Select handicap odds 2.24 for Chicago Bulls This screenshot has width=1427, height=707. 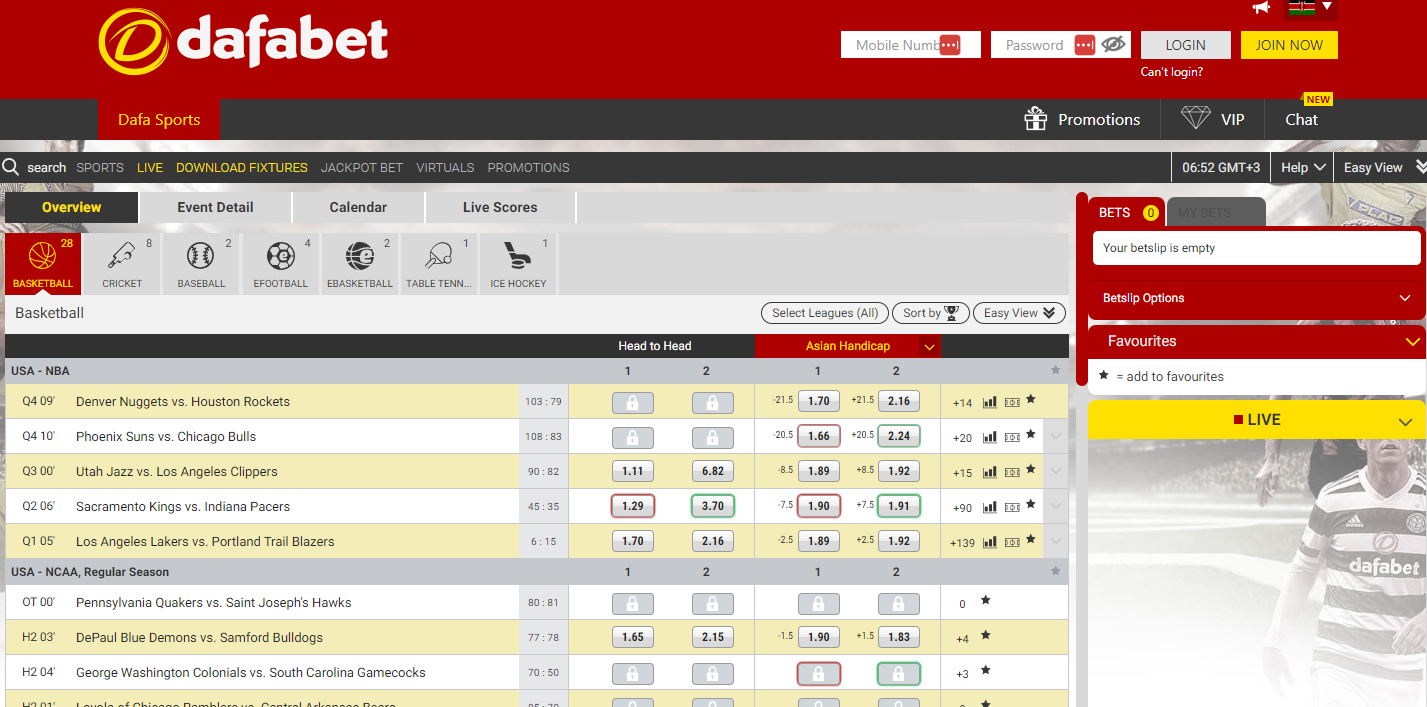(899, 436)
